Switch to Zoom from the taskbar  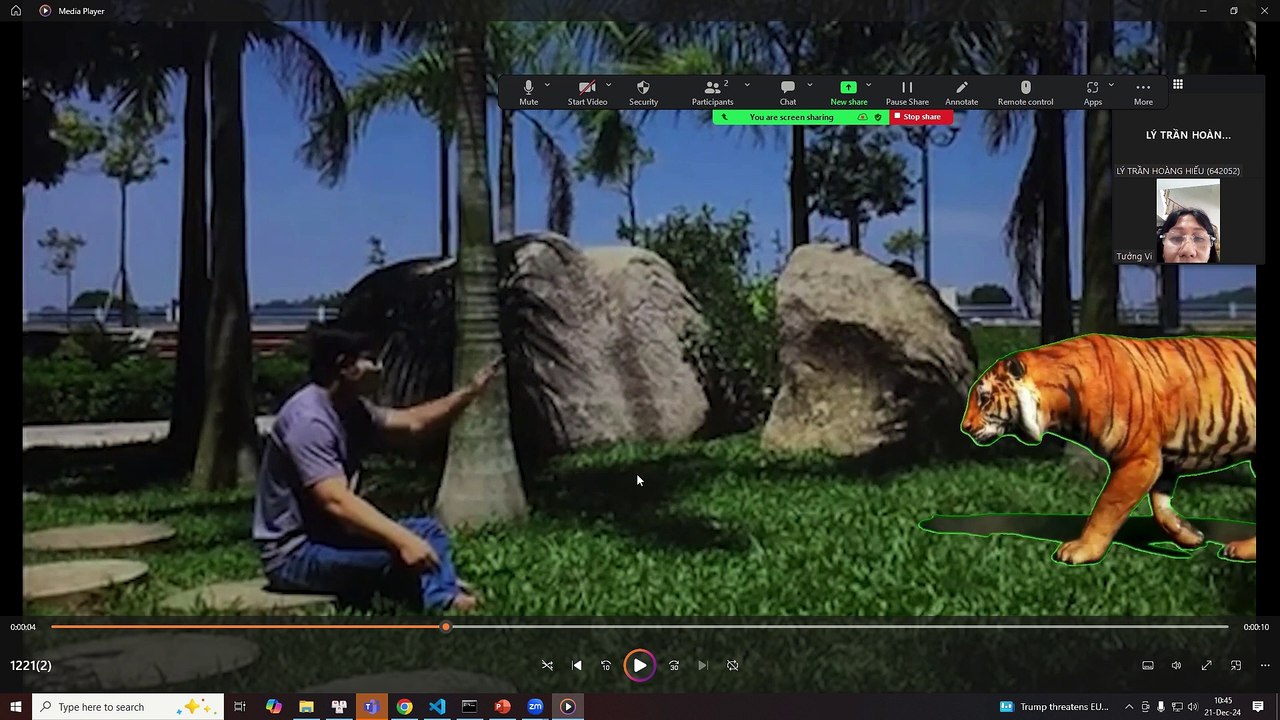click(535, 707)
